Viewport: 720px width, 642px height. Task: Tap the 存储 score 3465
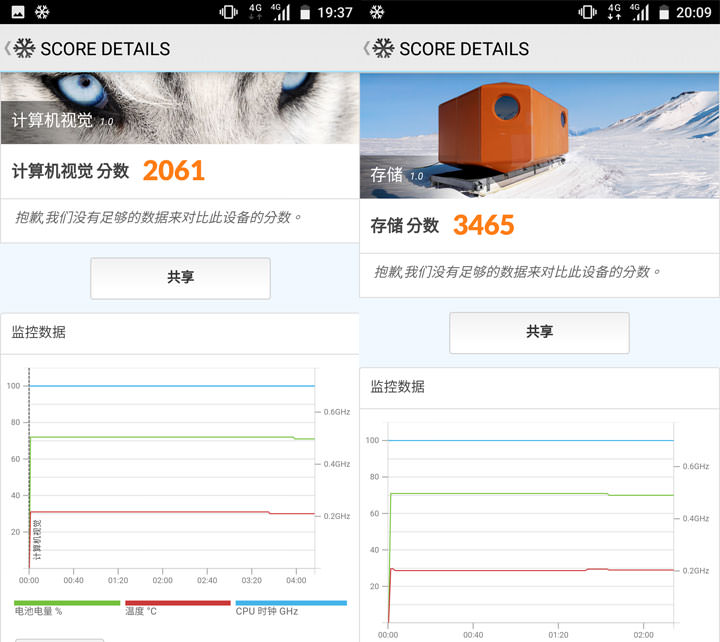tap(484, 225)
